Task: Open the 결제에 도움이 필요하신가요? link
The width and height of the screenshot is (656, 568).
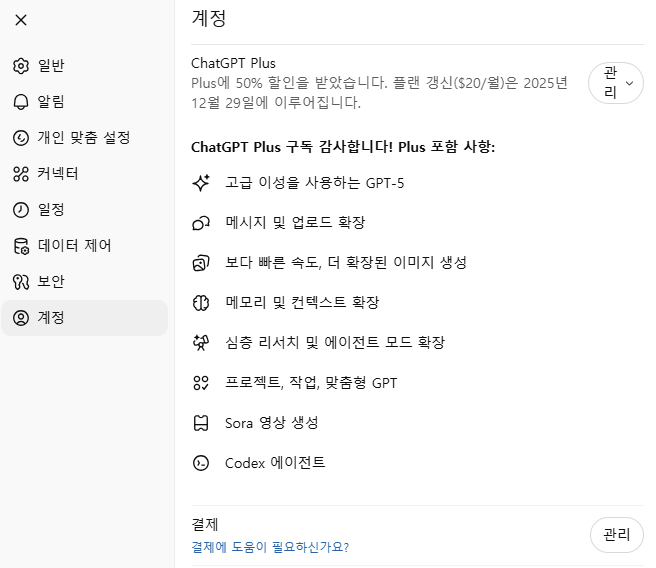Action: pos(270,547)
